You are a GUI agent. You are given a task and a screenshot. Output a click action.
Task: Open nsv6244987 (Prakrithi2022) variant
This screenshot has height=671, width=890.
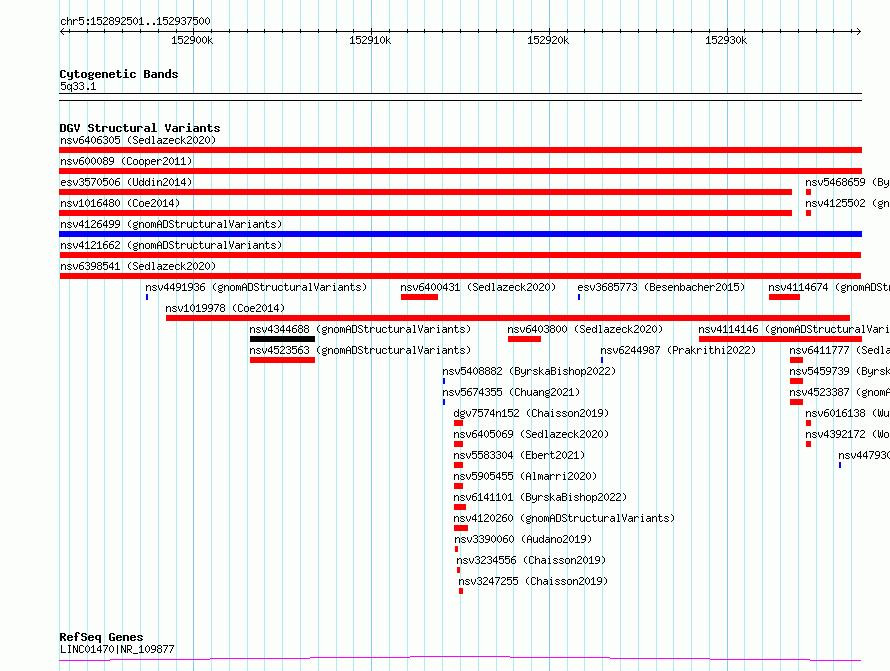tap(678, 350)
